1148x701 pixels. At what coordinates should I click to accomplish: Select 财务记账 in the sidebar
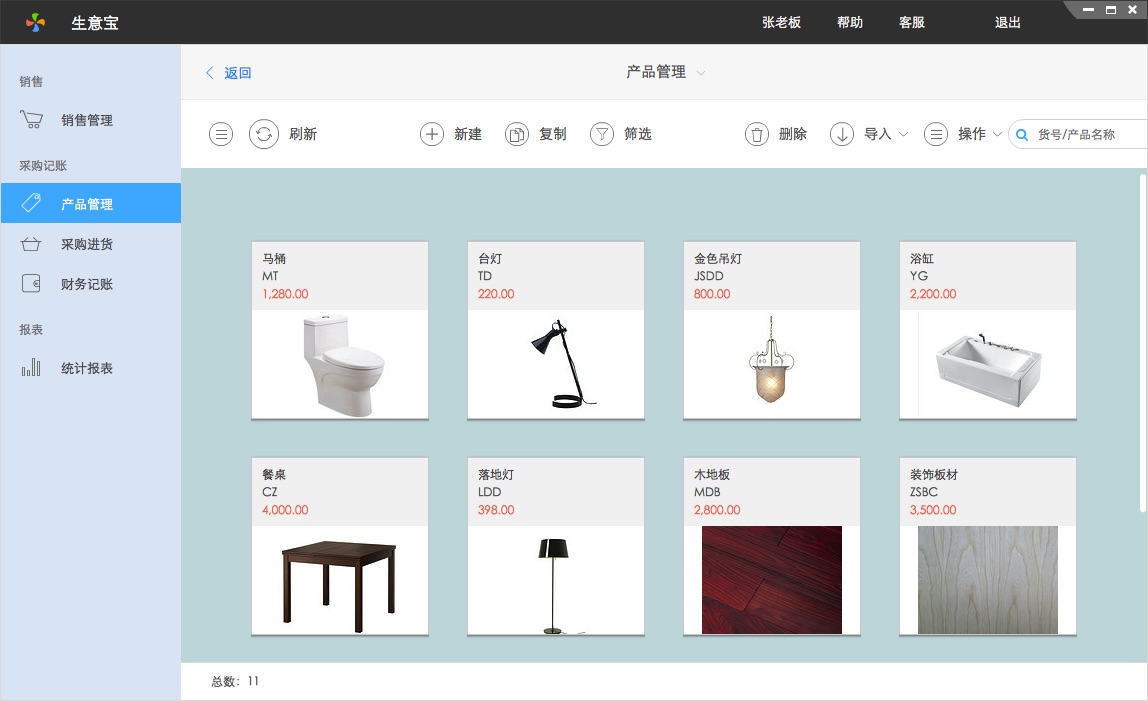pos(87,284)
